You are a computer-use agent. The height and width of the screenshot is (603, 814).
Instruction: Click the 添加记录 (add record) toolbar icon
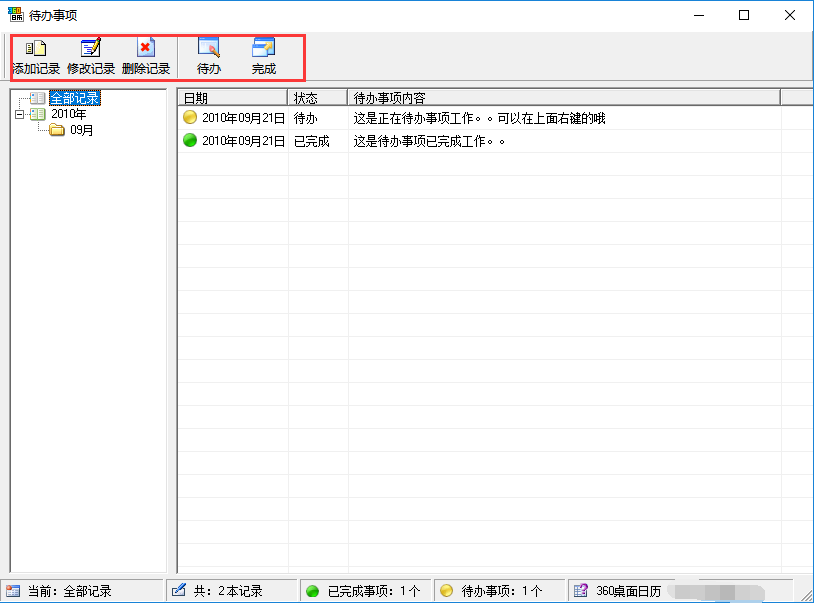click(x=36, y=49)
